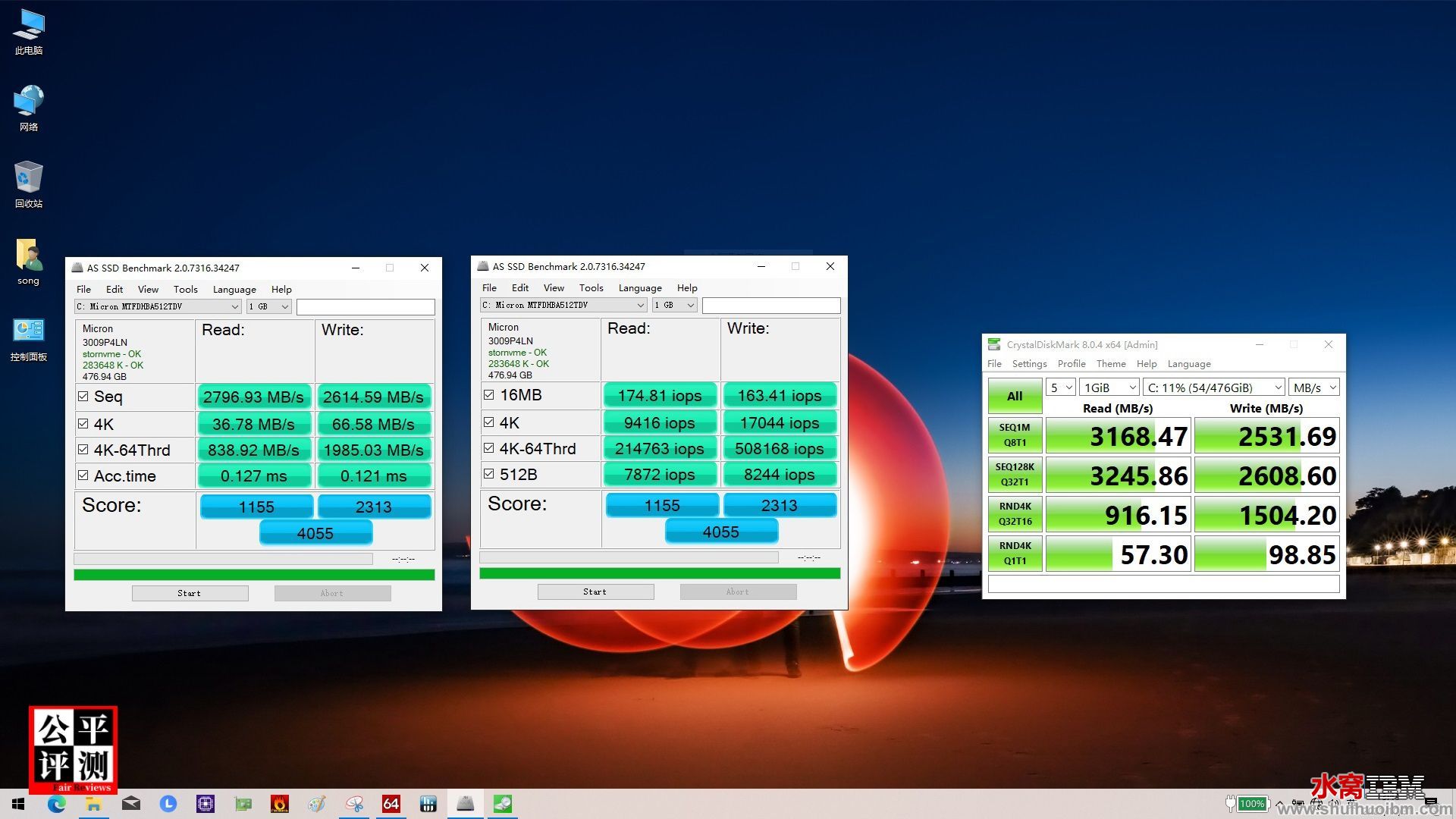Open the MB/s unit dropdown in CrystalDiskMark
The width and height of the screenshot is (1456, 819).
(1314, 388)
